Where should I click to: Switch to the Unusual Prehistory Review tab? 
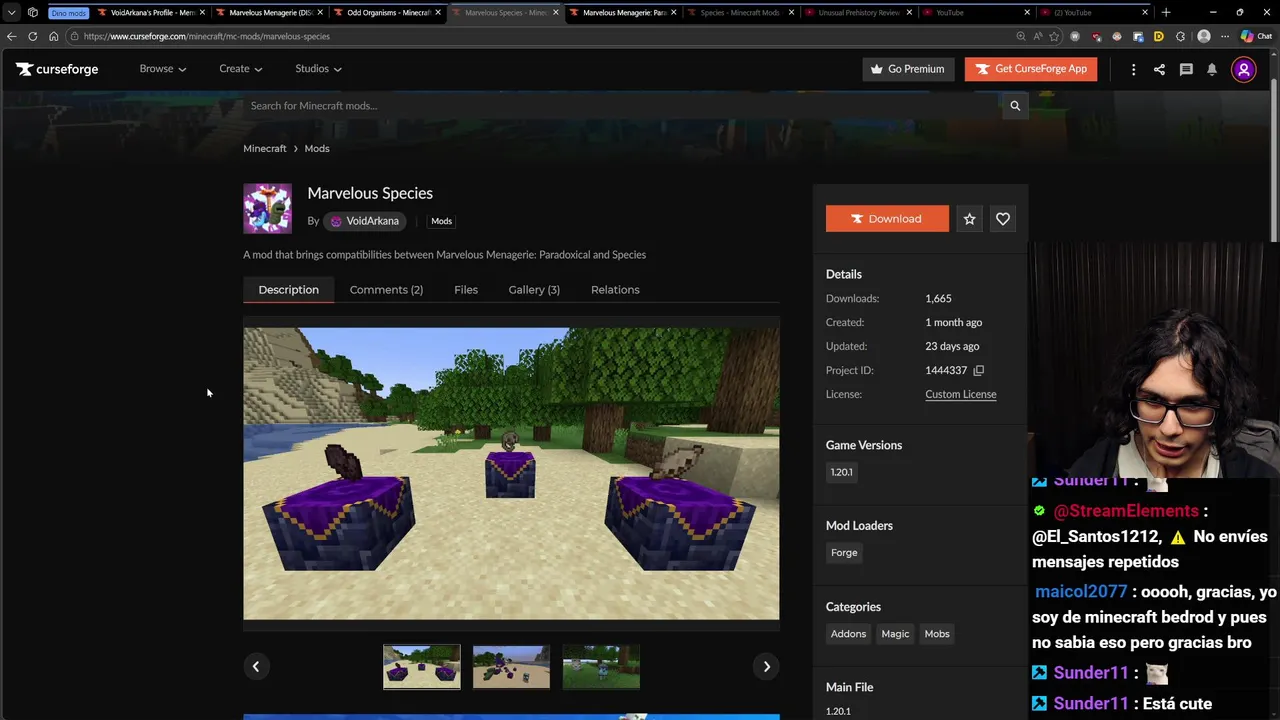[x=859, y=12]
